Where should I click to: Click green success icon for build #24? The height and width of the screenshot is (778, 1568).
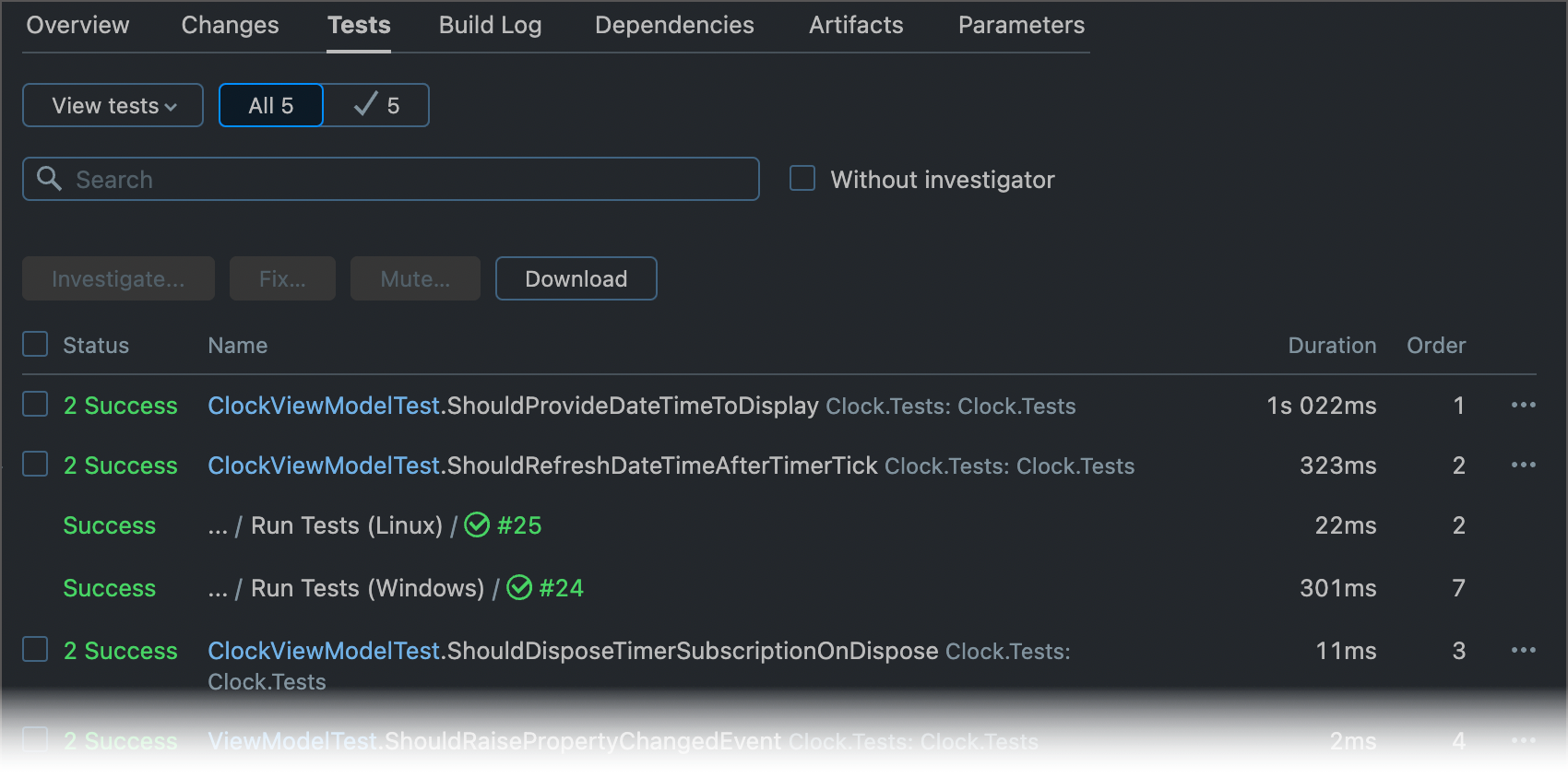519,587
